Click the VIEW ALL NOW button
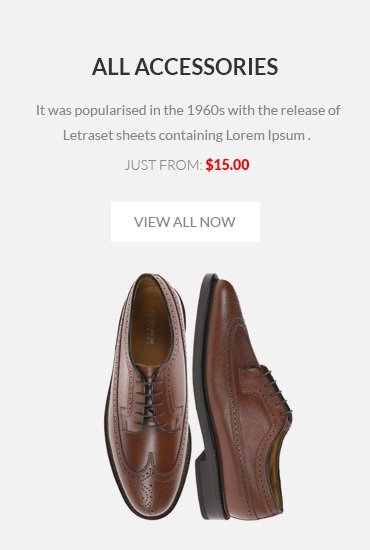 185,222
